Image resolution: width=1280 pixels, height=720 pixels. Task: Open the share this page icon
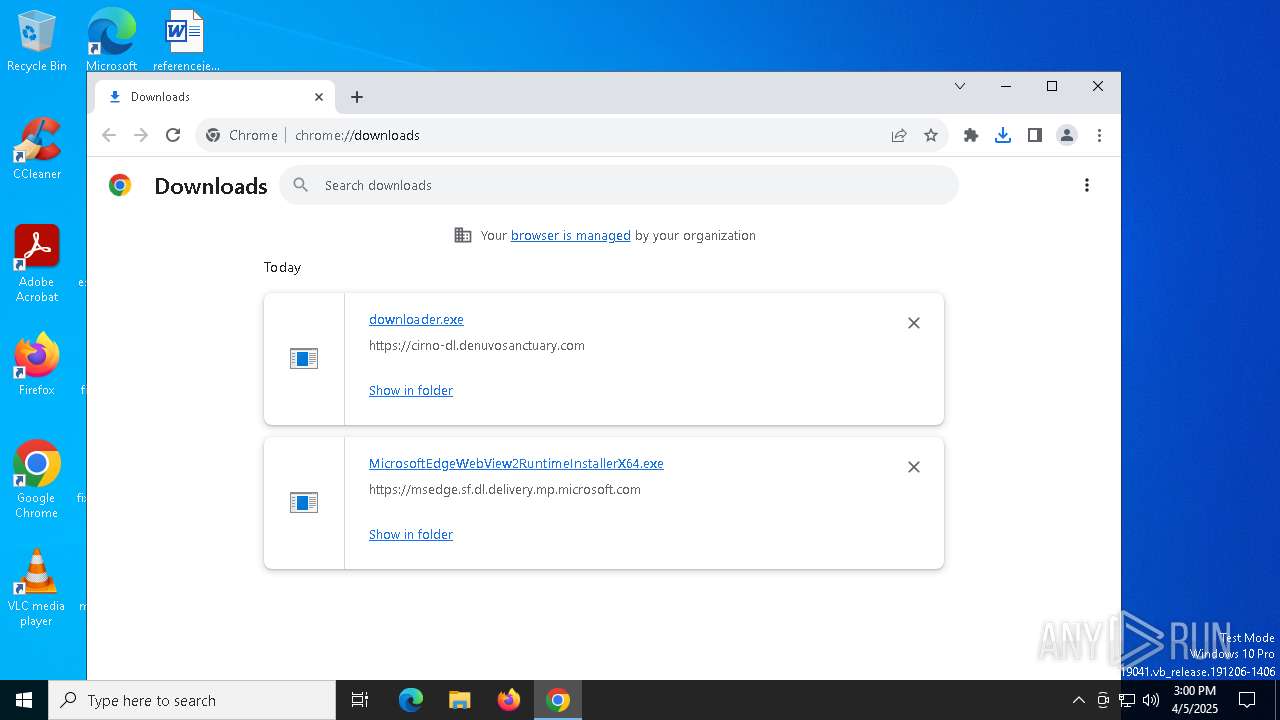[x=899, y=135]
